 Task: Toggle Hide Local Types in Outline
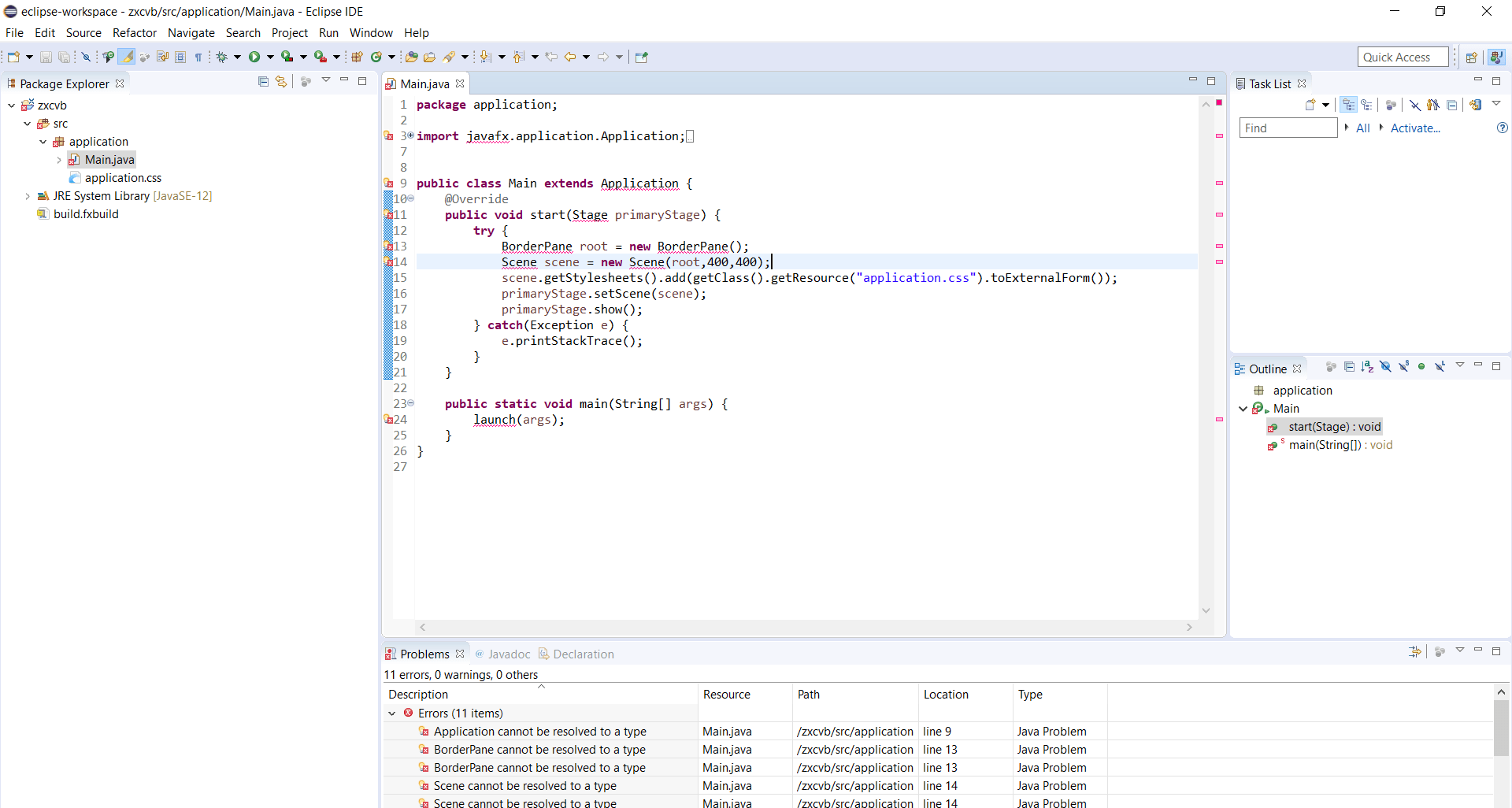click(x=1440, y=366)
